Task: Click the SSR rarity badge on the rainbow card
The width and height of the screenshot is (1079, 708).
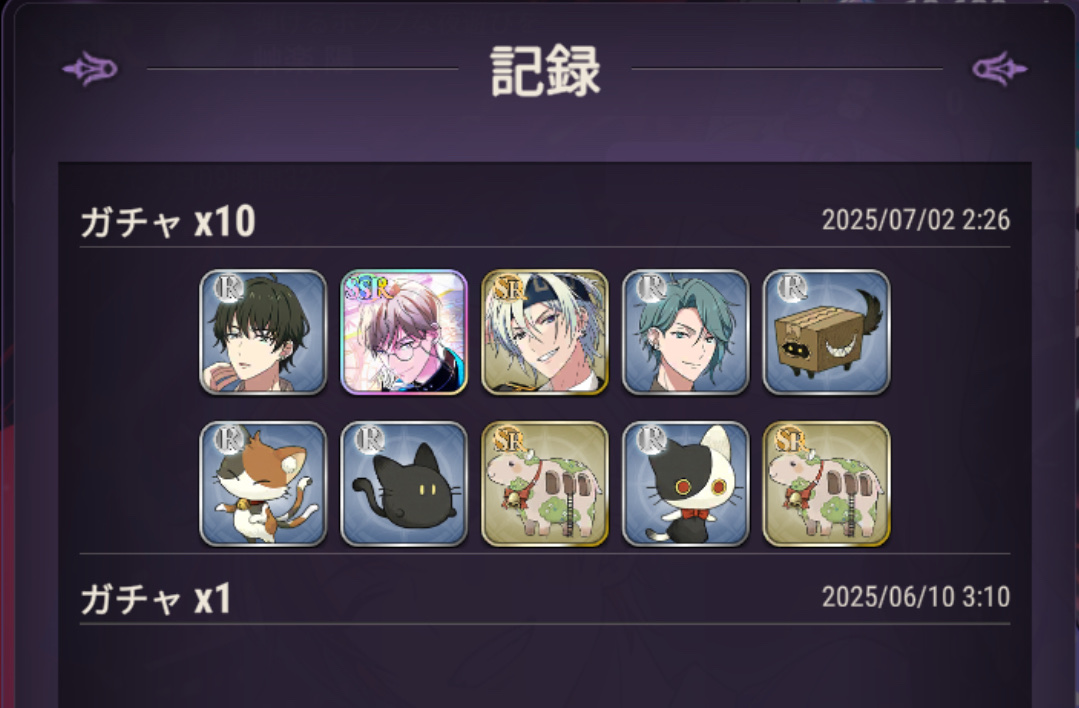Action: [x=370, y=288]
